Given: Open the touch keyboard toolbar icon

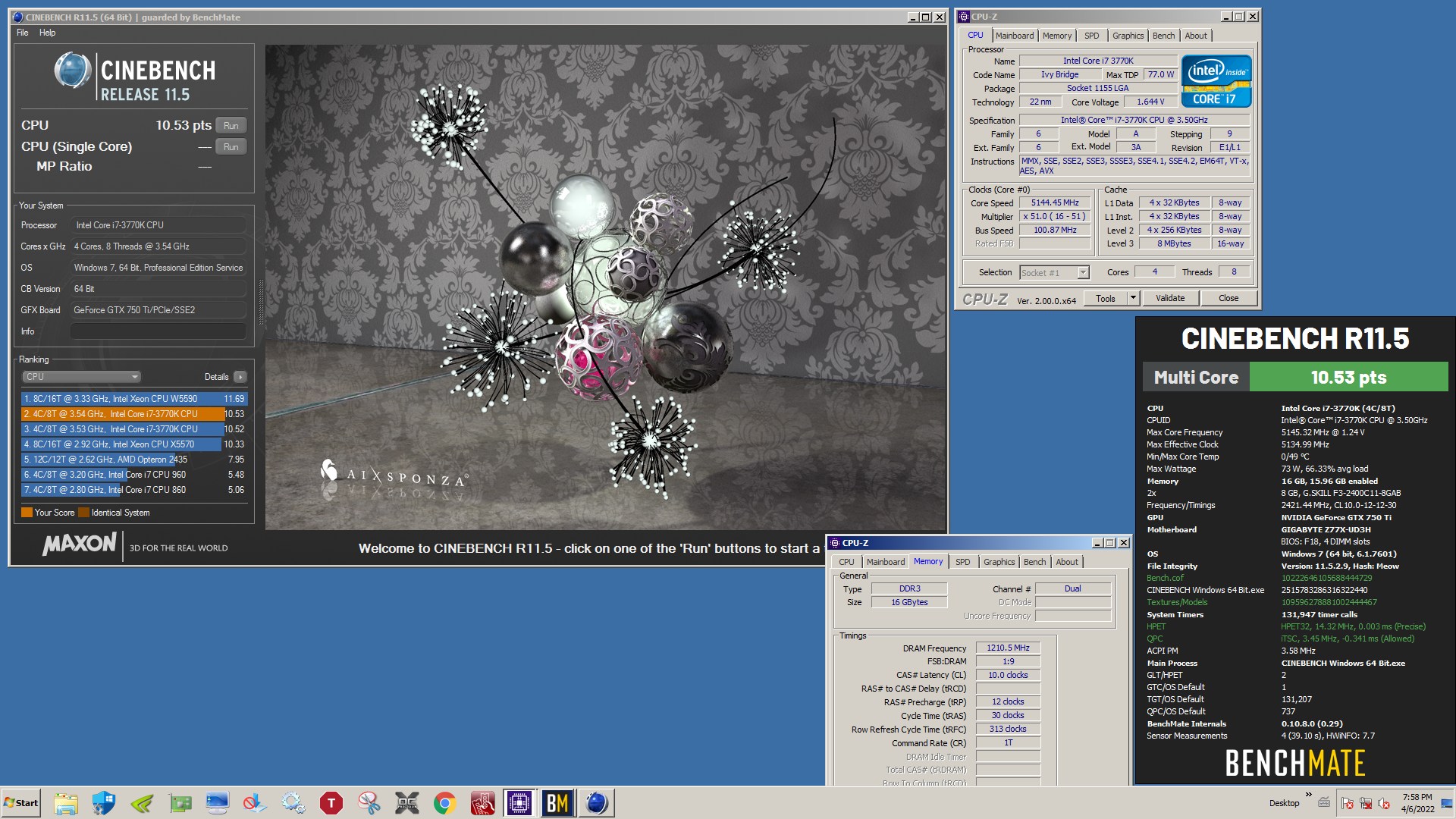Looking at the screenshot, I should [x=1324, y=802].
